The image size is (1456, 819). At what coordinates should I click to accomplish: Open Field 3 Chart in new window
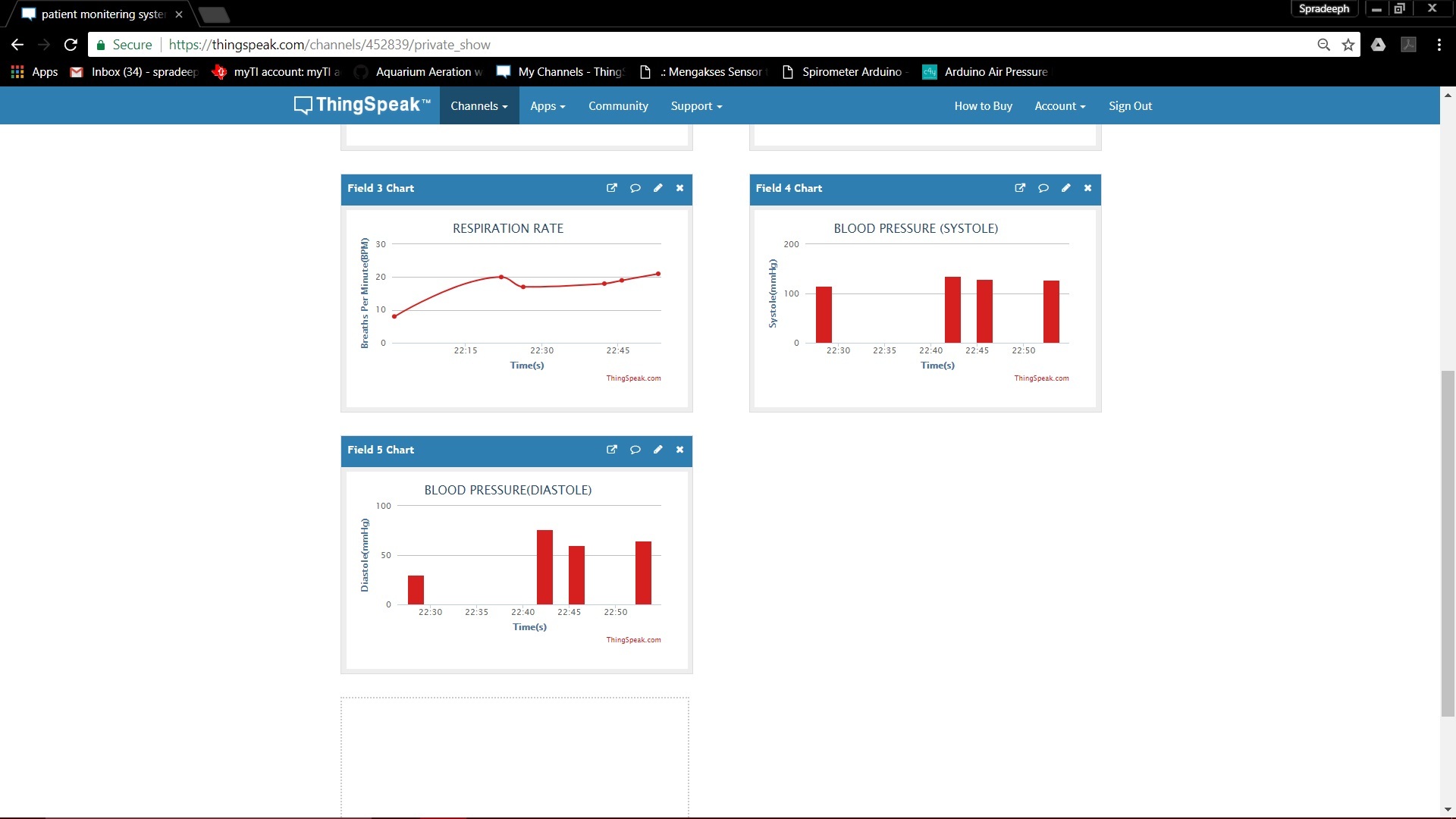612,188
